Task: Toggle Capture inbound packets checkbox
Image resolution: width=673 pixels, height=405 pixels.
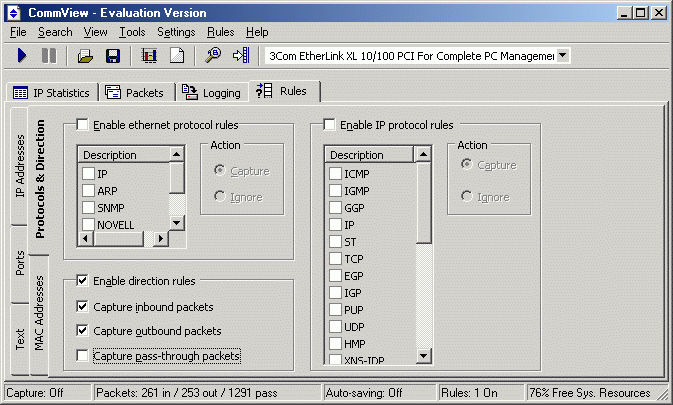Action: tap(82, 306)
